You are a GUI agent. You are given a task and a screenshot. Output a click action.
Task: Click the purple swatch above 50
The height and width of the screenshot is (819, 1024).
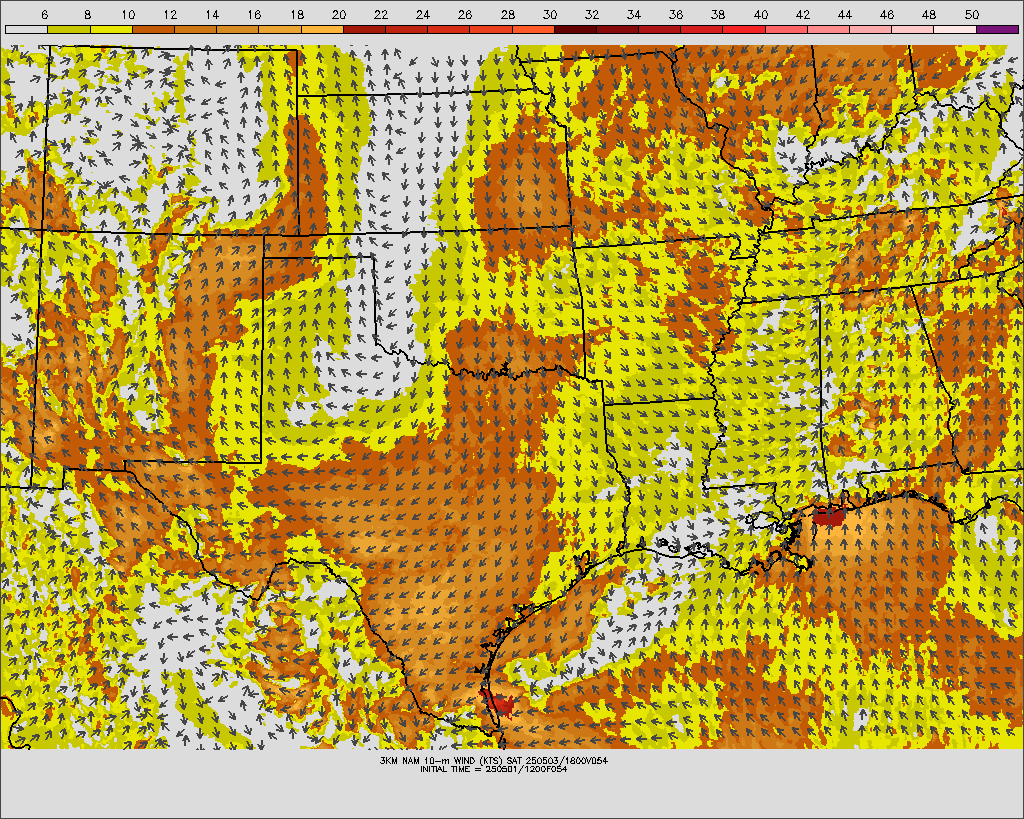click(x=997, y=29)
